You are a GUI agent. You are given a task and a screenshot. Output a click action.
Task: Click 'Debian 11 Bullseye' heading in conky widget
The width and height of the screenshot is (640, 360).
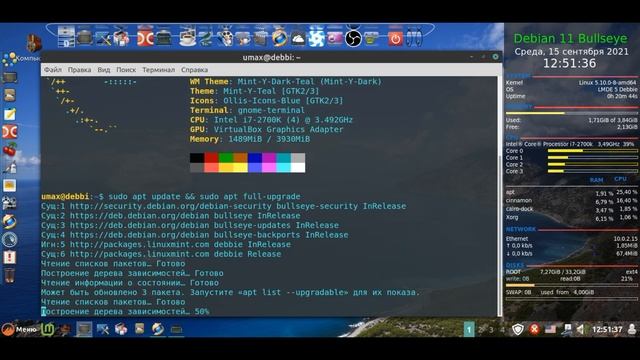pyautogui.click(x=570, y=38)
